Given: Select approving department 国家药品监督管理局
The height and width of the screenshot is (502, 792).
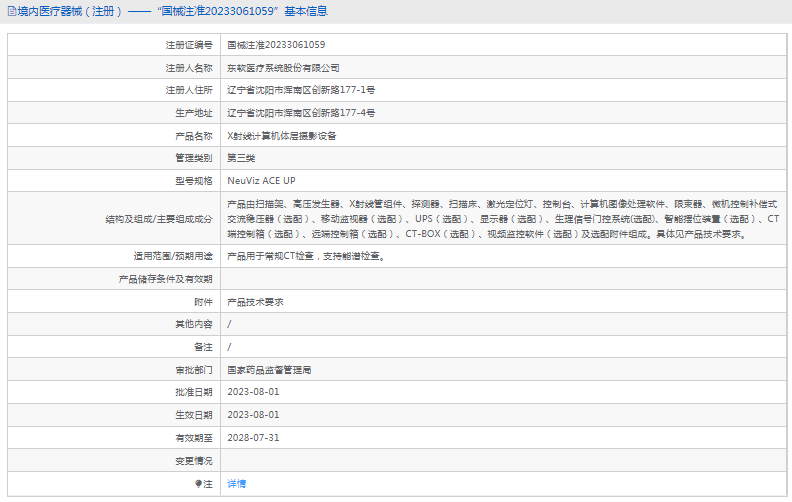Looking at the screenshot, I should pyautogui.click(x=269, y=370).
